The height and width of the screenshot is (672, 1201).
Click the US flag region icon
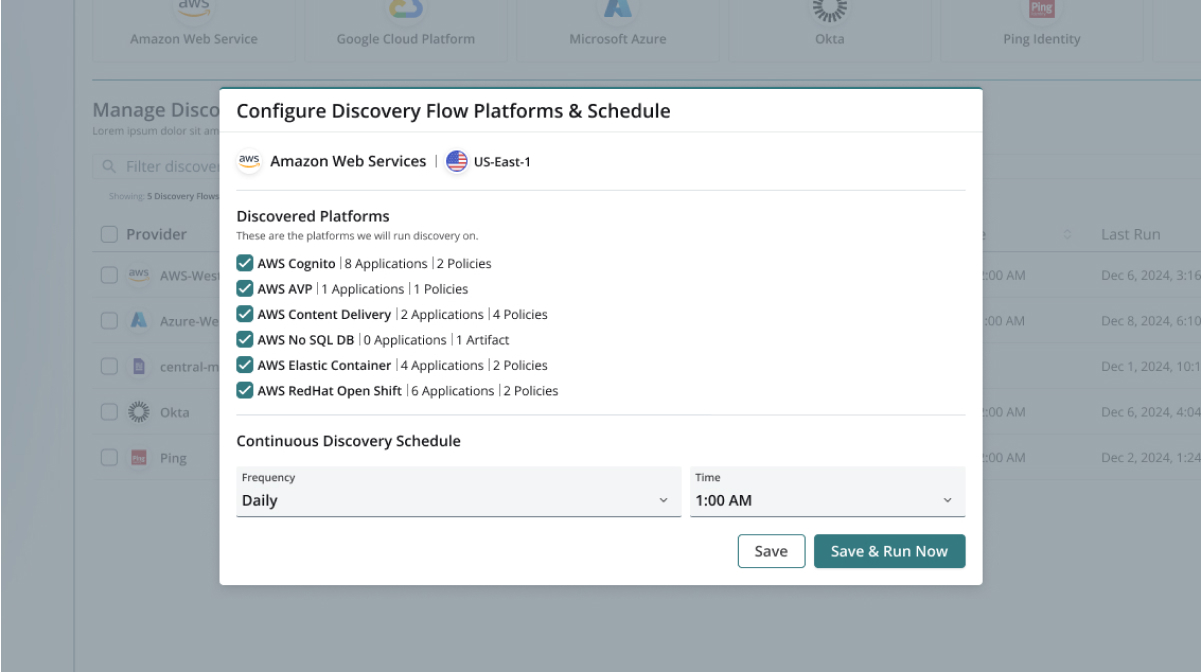[457, 161]
